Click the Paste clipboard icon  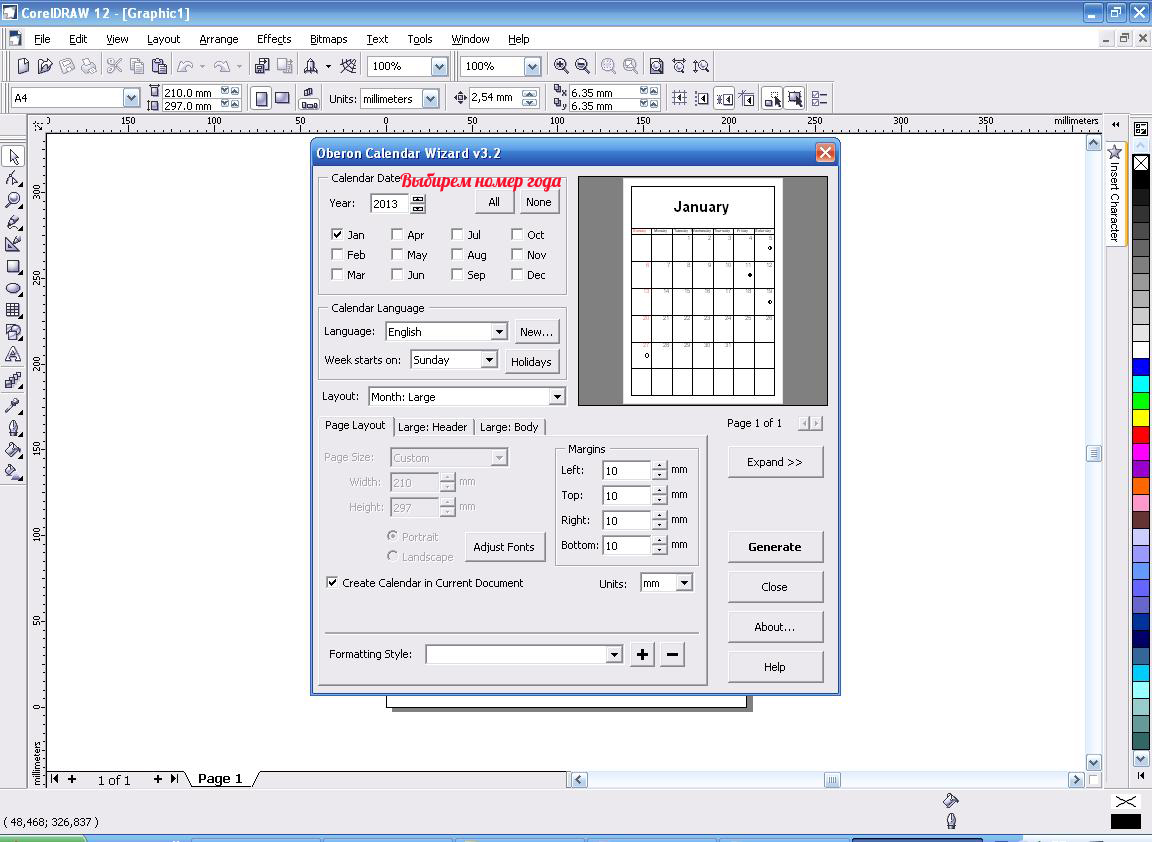click(x=159, y=66)
